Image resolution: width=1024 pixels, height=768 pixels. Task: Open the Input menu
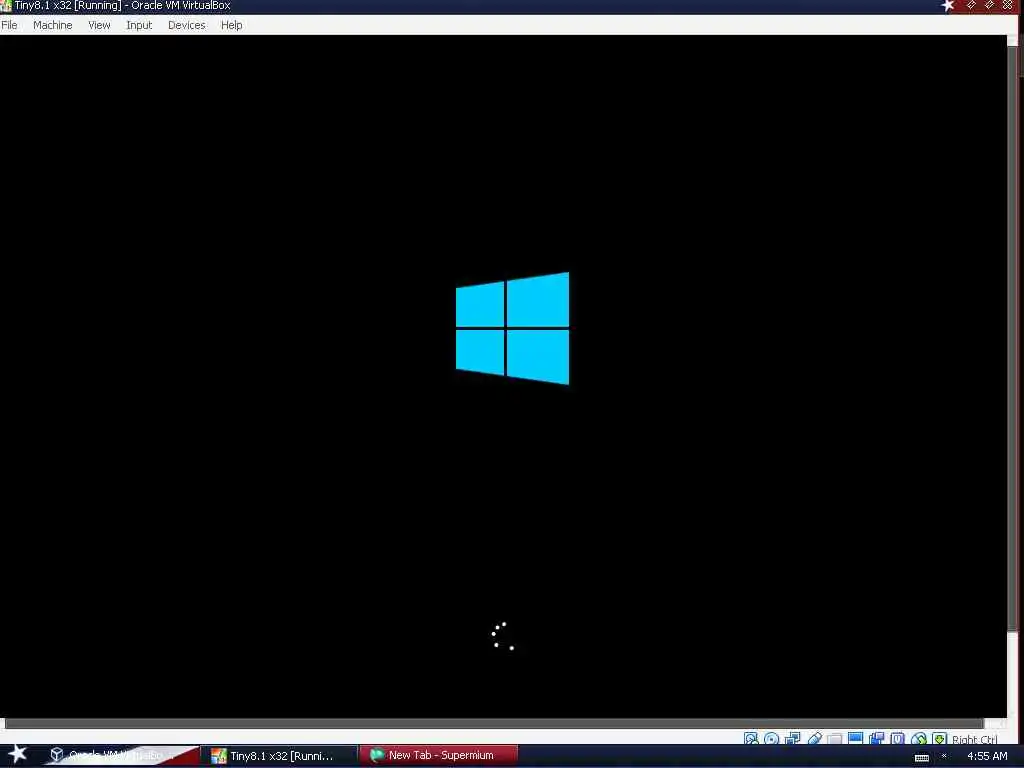point(139,25)
